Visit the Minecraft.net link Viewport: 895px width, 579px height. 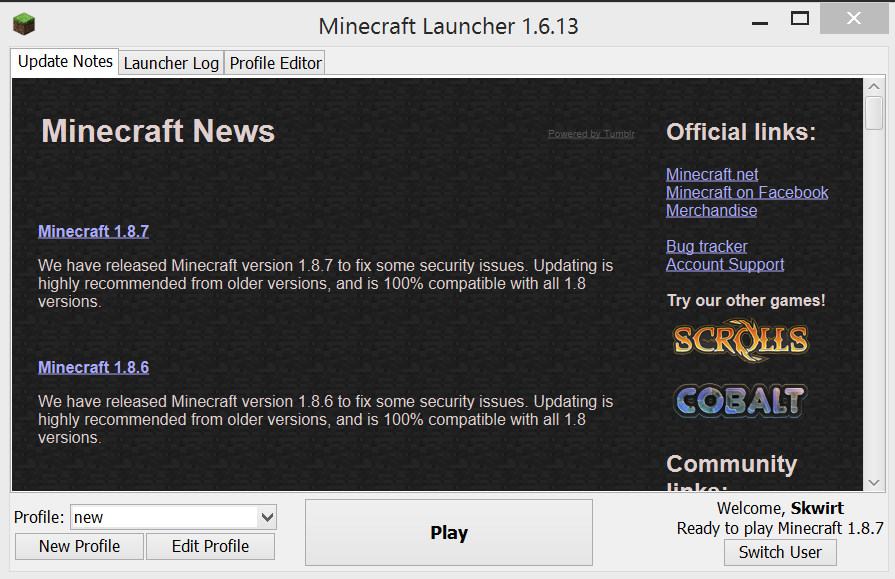coord(712,174)
